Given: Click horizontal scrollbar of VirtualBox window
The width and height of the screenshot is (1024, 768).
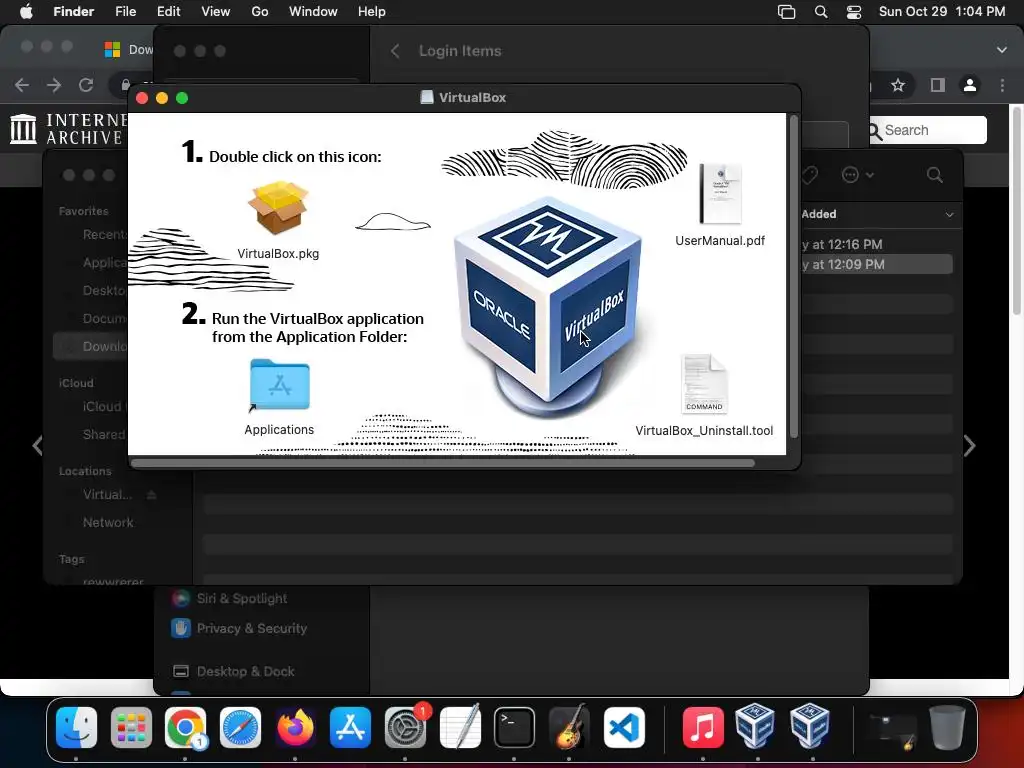Looking at the screenshot, I should tap(443, 463).
